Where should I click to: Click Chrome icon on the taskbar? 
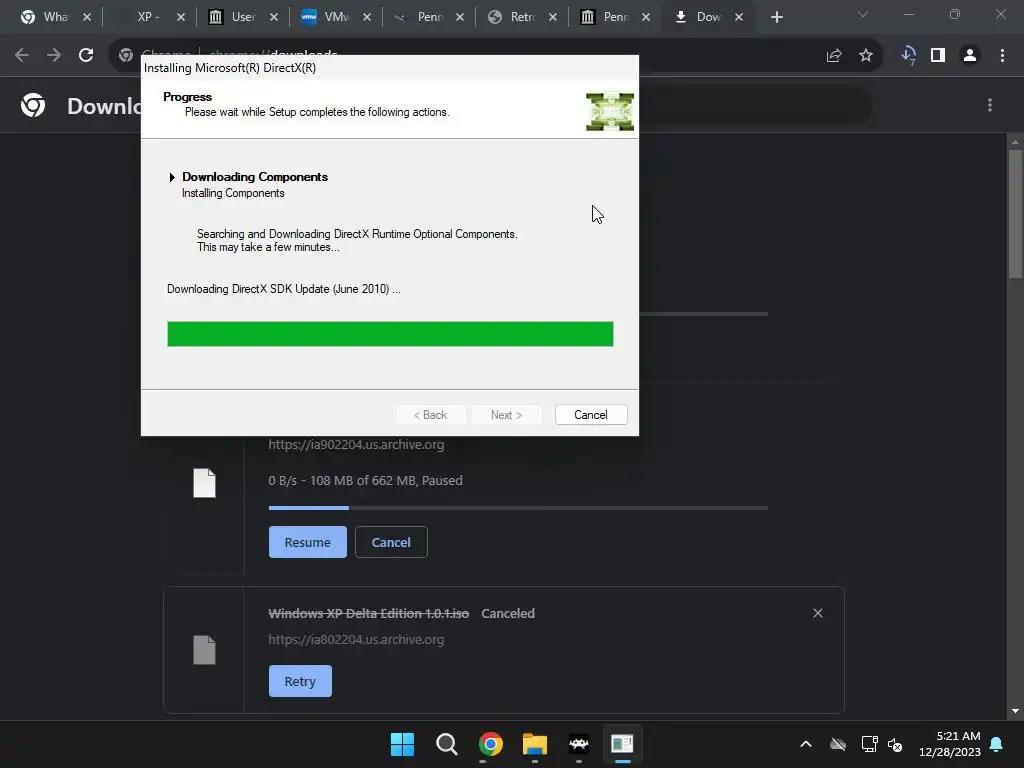(x=490, y=744)
